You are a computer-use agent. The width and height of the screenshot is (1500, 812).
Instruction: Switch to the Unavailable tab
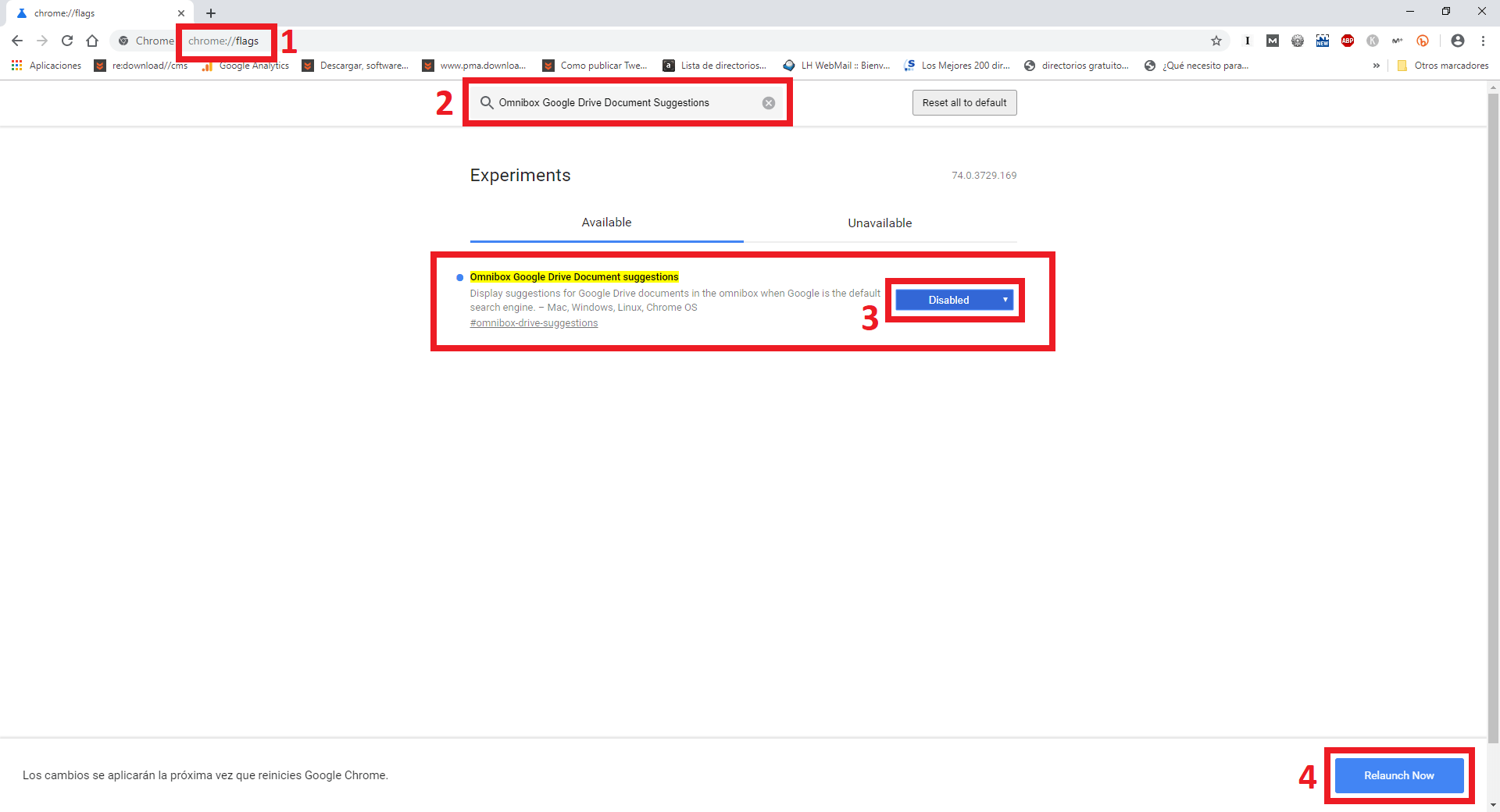(x=880, y=223)
